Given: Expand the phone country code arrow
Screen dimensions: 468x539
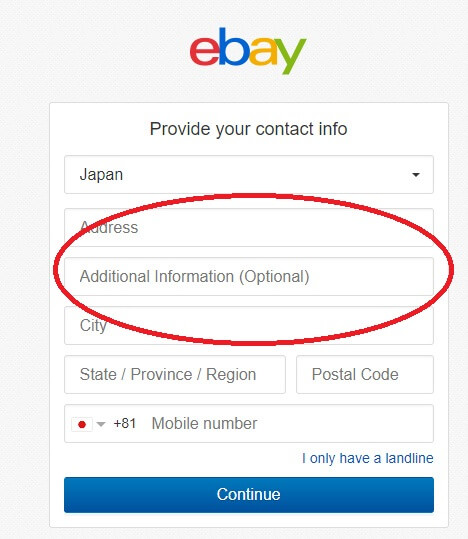Looking at the screenshot, I should coord(101,424).
